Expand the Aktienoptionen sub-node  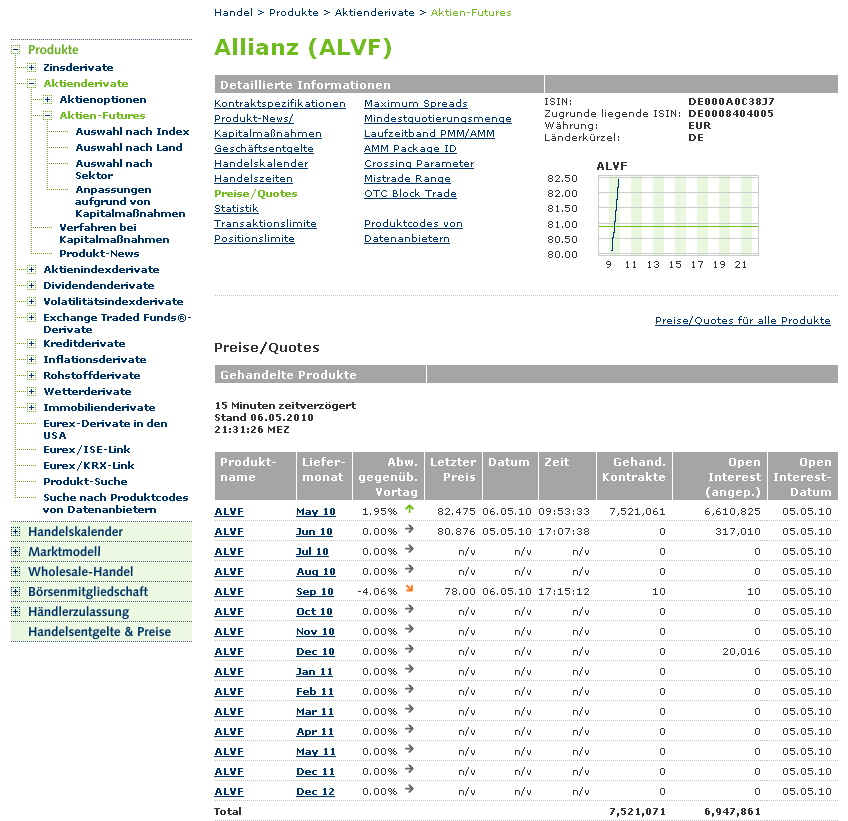click(x=48, y=100)
